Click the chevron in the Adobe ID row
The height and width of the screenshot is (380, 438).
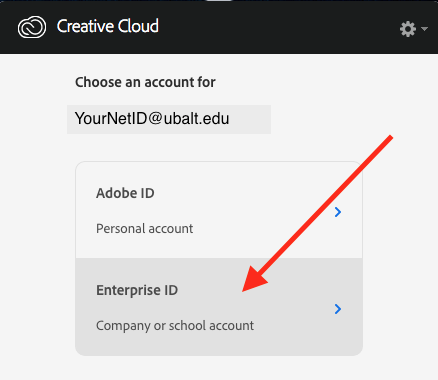tap(338, 212)
